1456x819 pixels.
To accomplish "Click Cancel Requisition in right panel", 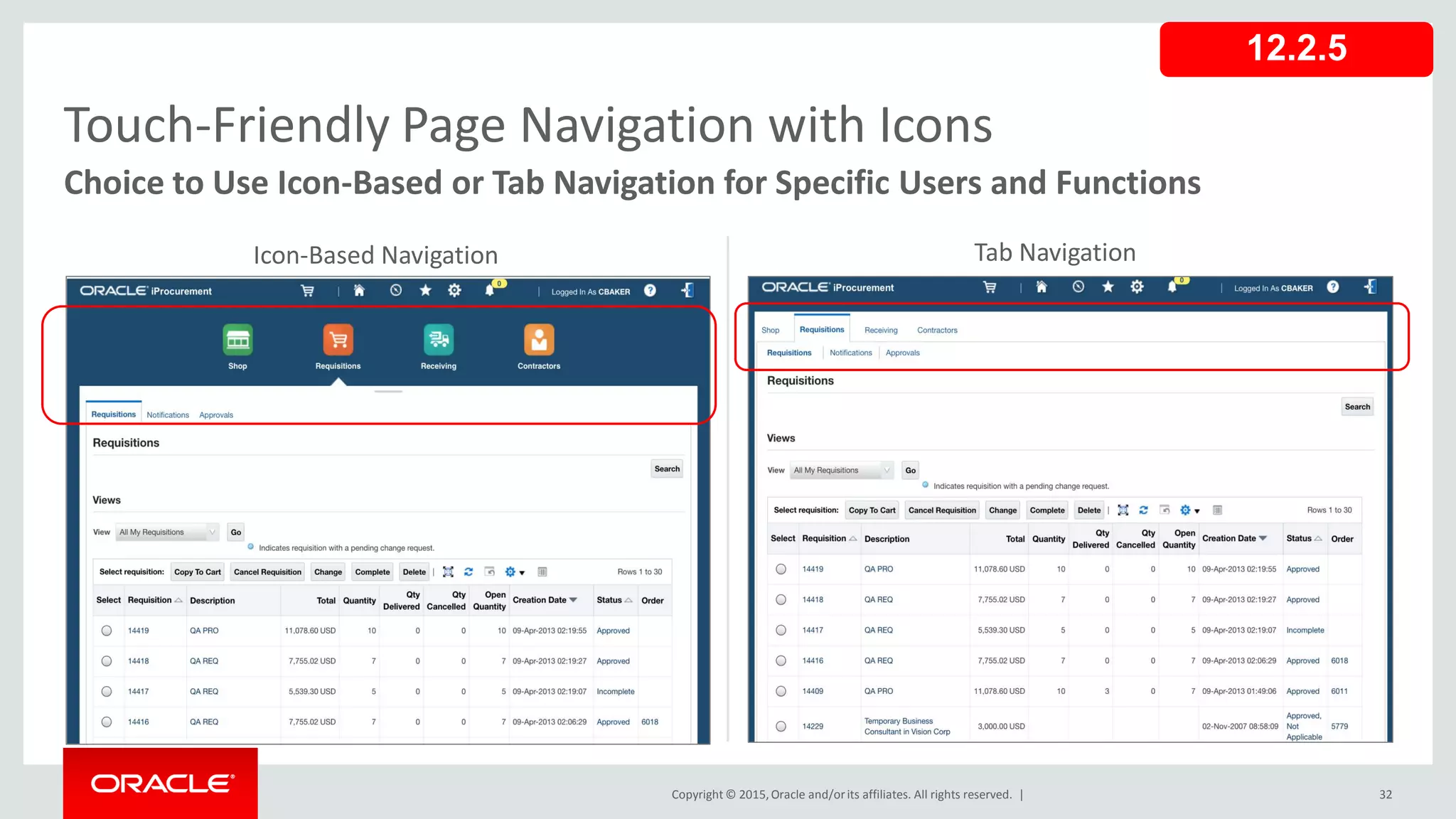I will point(942,510).
